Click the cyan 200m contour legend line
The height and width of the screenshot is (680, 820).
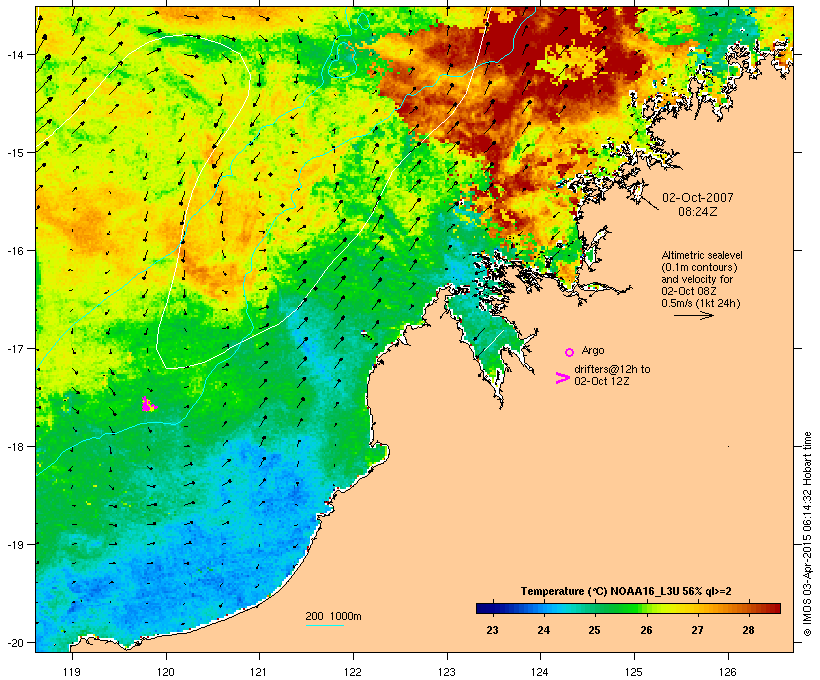coord(324,625)
